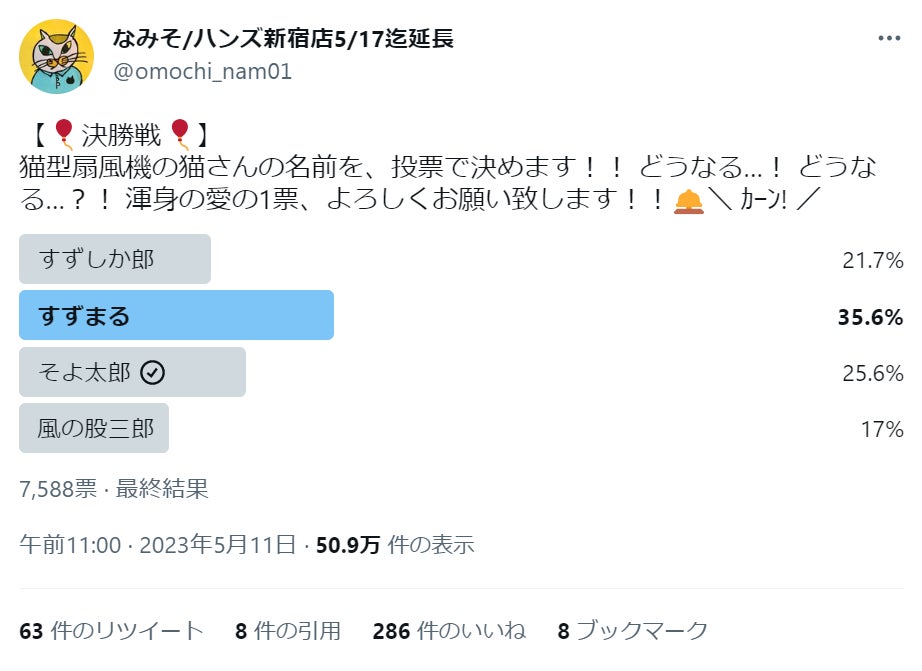The width and height of the screenshot is (922, 671).
Task: Open the 8 件の引用 quotes list
Action: pyautogui.click(x=288, y=631)
